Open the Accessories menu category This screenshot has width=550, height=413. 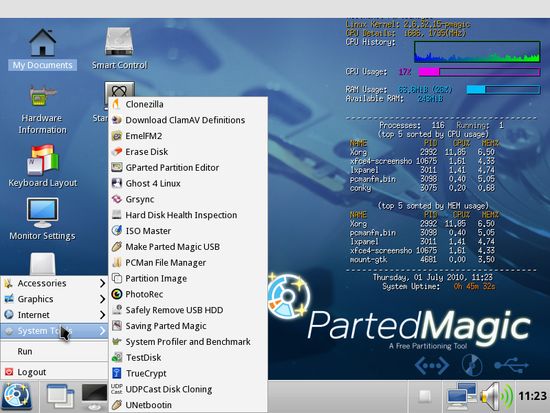[54, 283]
